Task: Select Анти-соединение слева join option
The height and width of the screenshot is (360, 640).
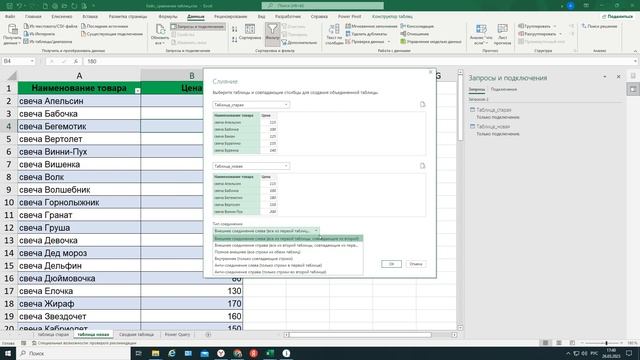Action: (x=287, y=265)
